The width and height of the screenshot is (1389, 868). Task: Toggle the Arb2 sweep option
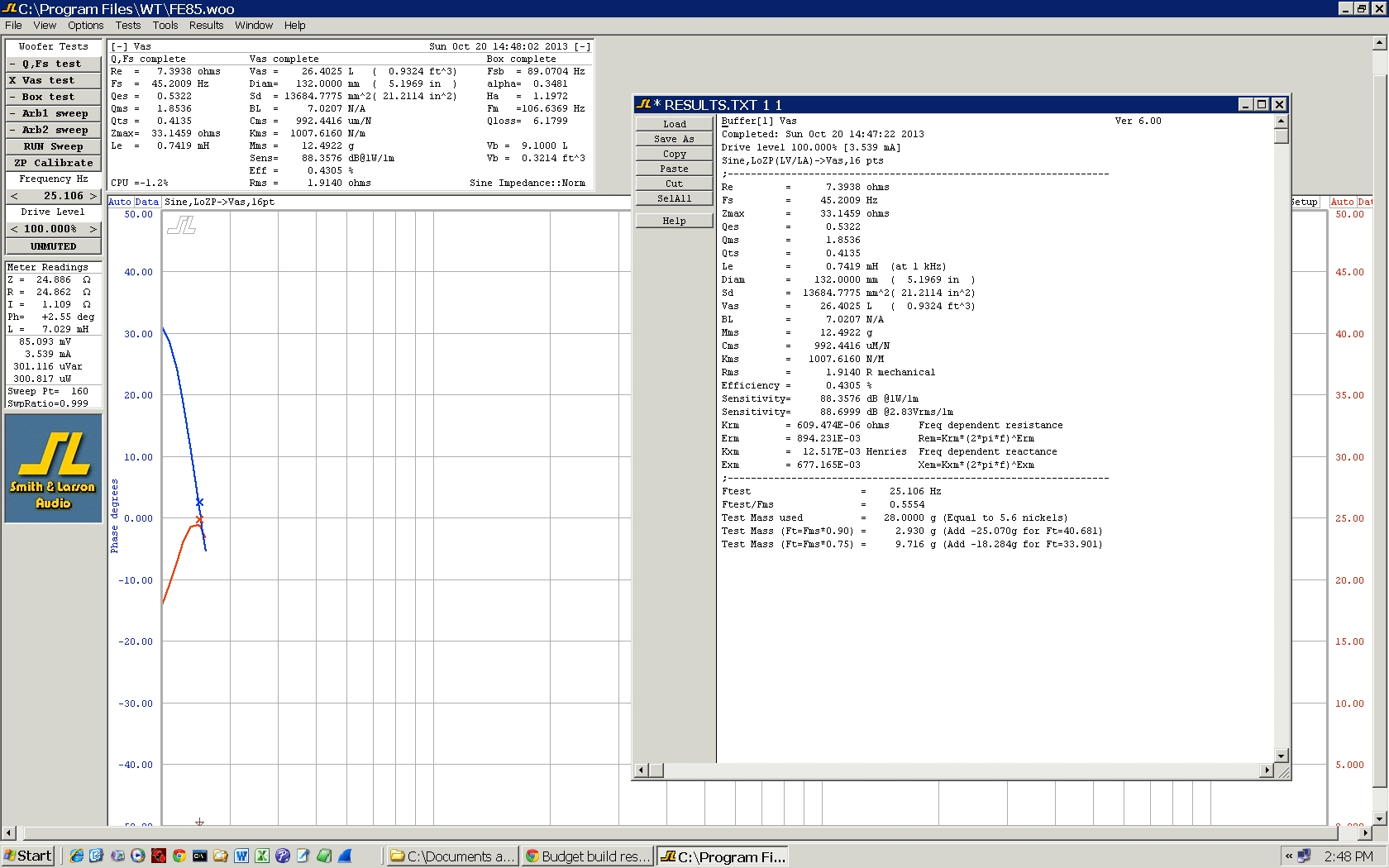click(54, 130)
